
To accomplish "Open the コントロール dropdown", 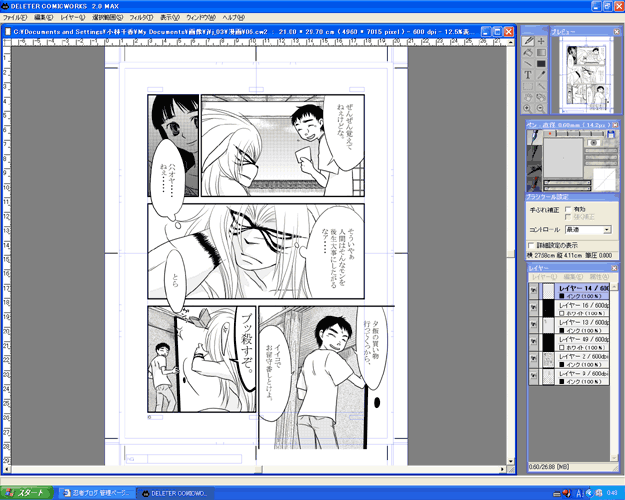I will [x=588, y=230].
